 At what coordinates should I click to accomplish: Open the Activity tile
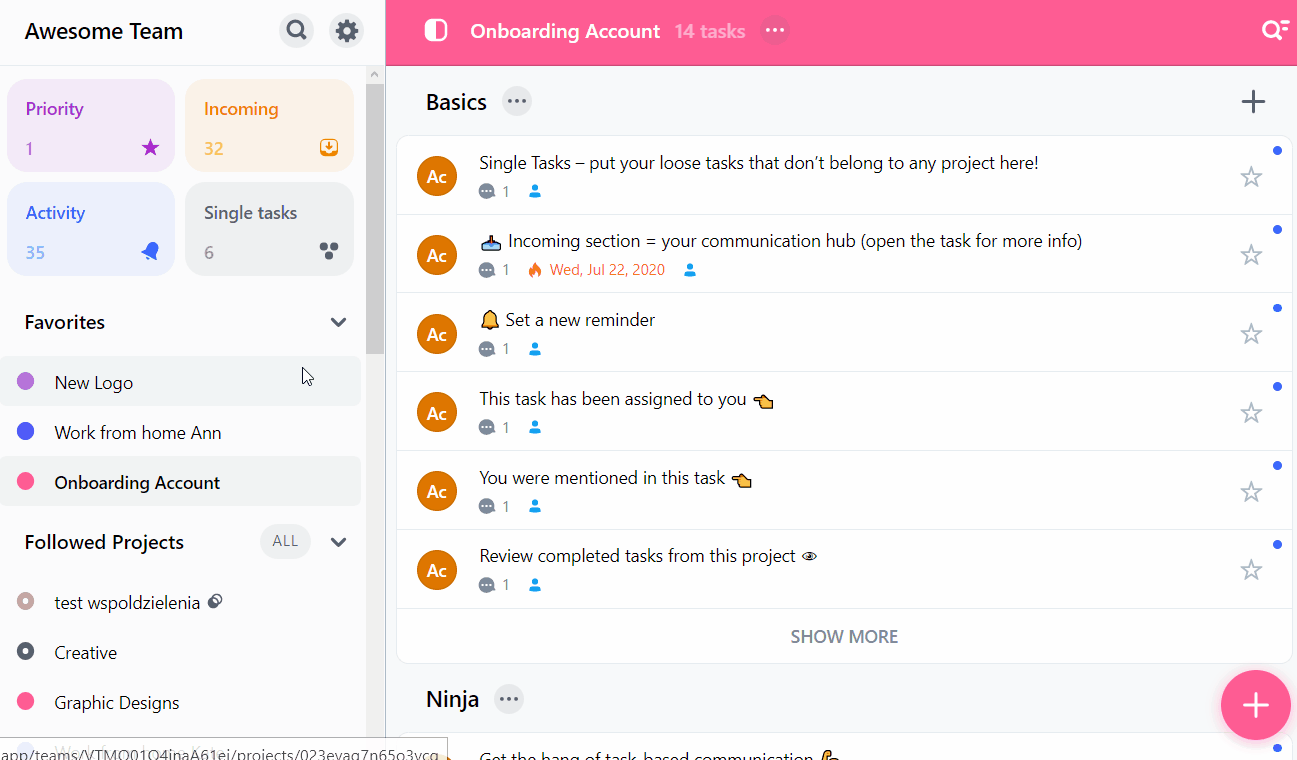click(x=91, y=229)
